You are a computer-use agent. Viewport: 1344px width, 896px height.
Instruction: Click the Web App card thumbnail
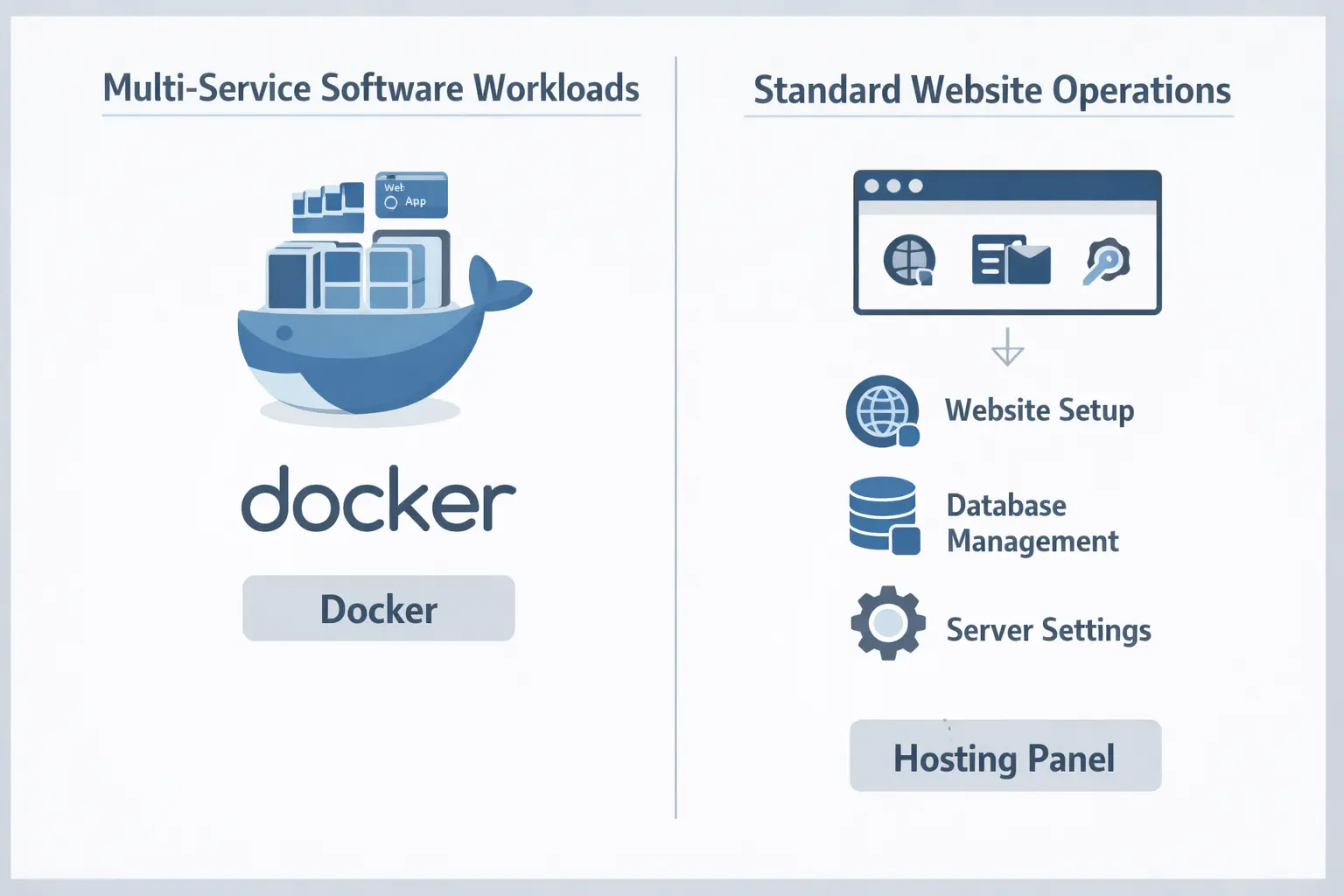pyautogui.click(x=409, y=195)
